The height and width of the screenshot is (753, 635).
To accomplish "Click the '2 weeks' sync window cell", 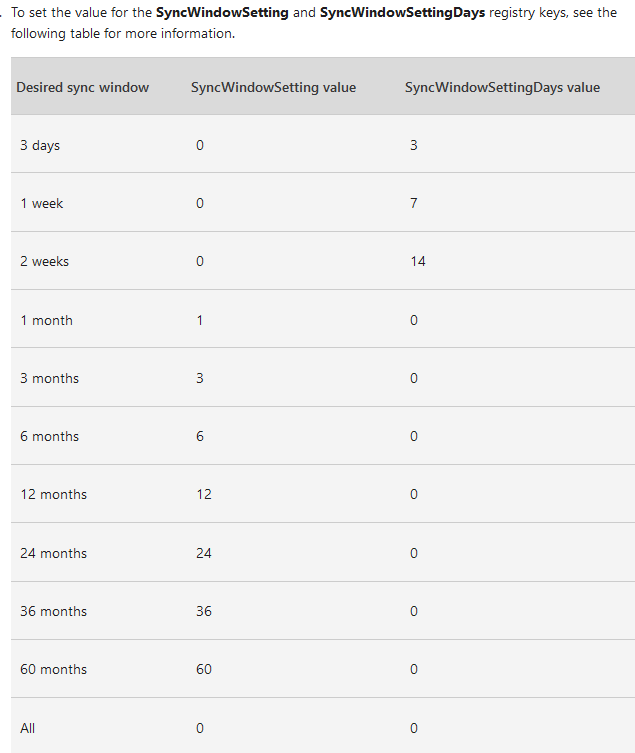I will coord(44,261).
